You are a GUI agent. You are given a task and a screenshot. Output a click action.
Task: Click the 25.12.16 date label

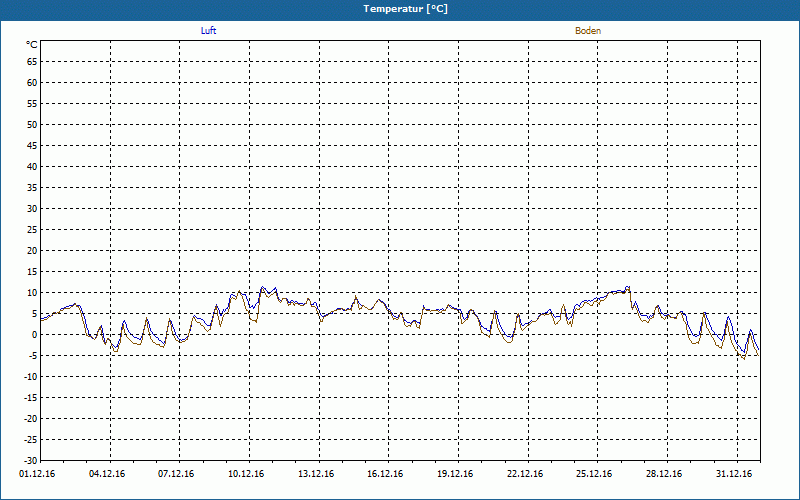click(x=595, y=474)
